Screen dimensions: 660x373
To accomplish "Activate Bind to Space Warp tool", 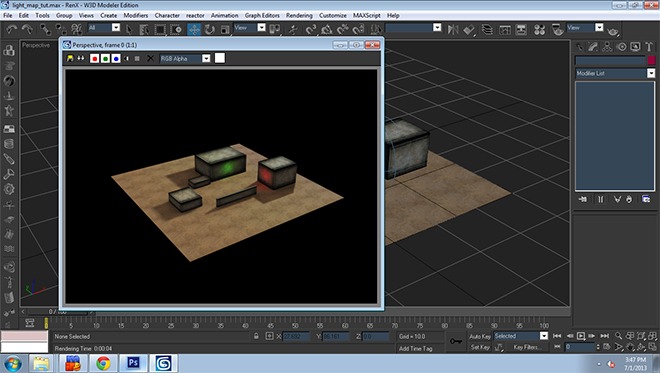I will pyautogui.click(x=77, y=29).
